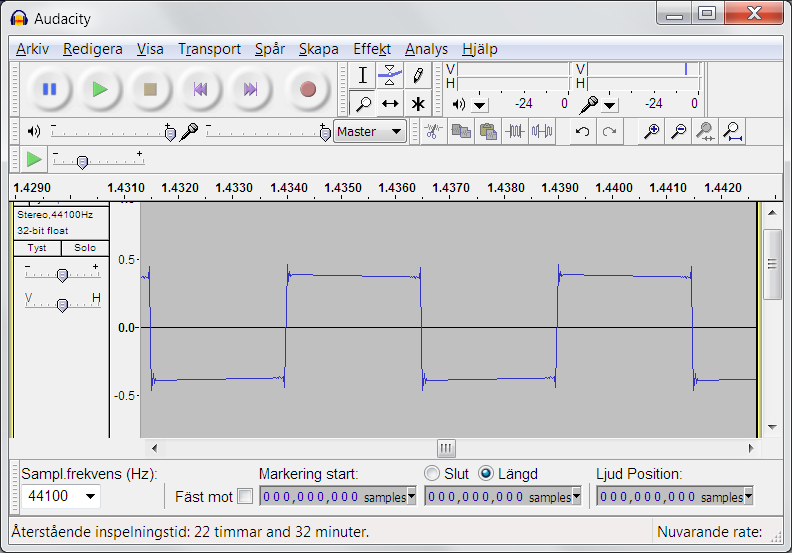Activate the Time Shift tool
The height and width of the screenshot is (553, 792).
point(390,103)
